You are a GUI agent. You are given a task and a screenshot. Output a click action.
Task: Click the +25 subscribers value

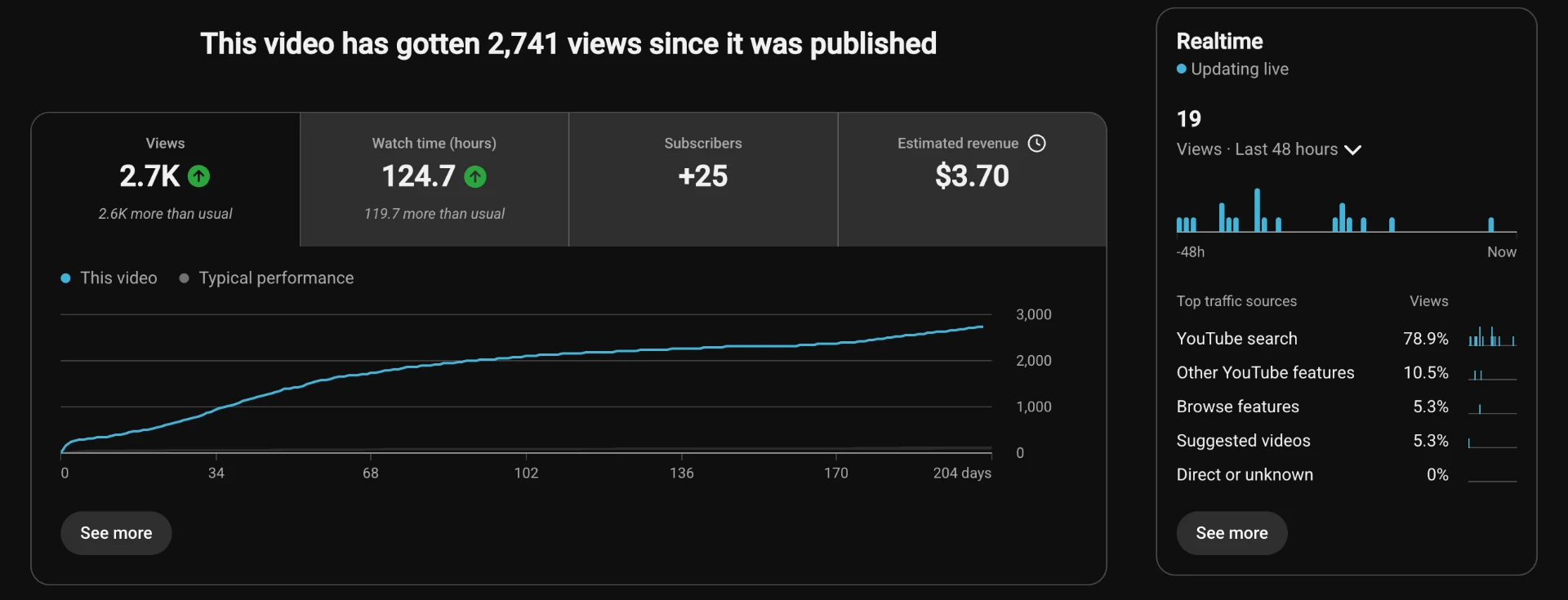coord(703,176)
